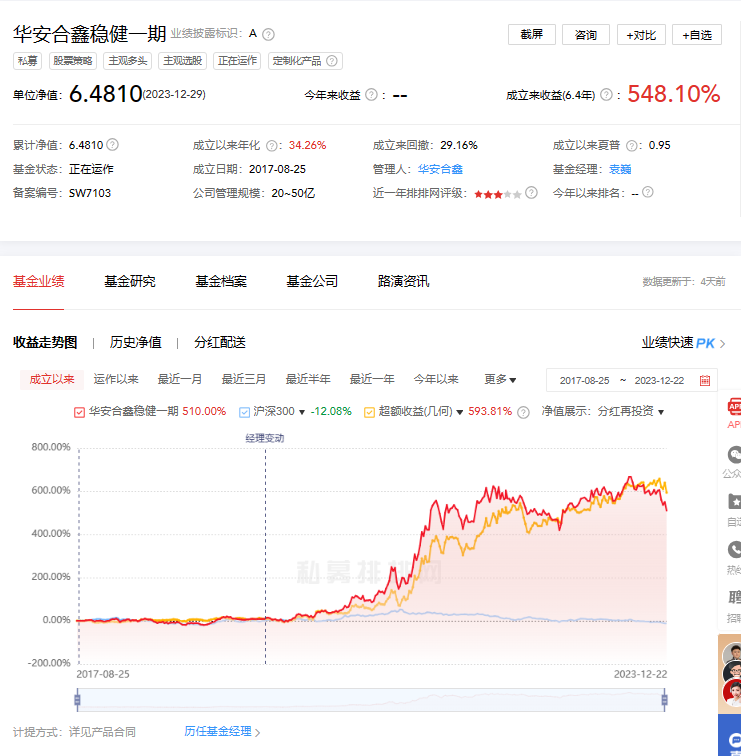The width and height of the screenshot is (741, 756).
Task: Click help icon next to 累计净值 6.4810
Action: click(x=112, y=144)
